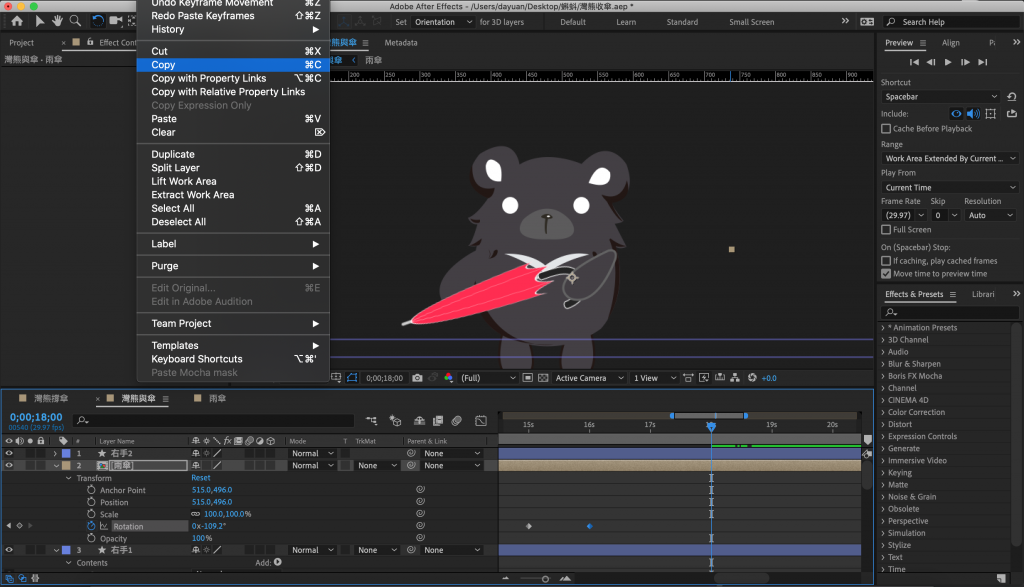The width and height of the screenshot is (1024, 587).
Task: Open the comp flowchart icon in the viewer
Action: click(x=735, y=378)
